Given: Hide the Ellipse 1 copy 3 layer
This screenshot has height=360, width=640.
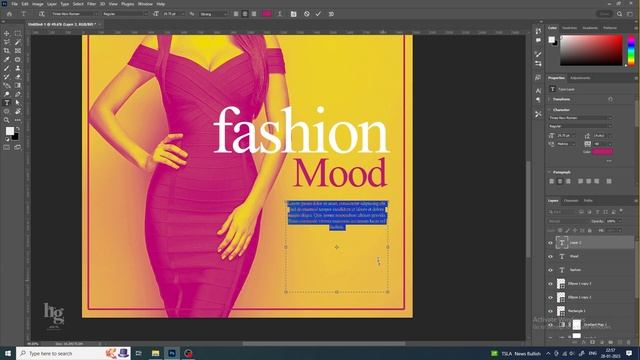Looking at the screenshot, I should (x=550, y=284).
